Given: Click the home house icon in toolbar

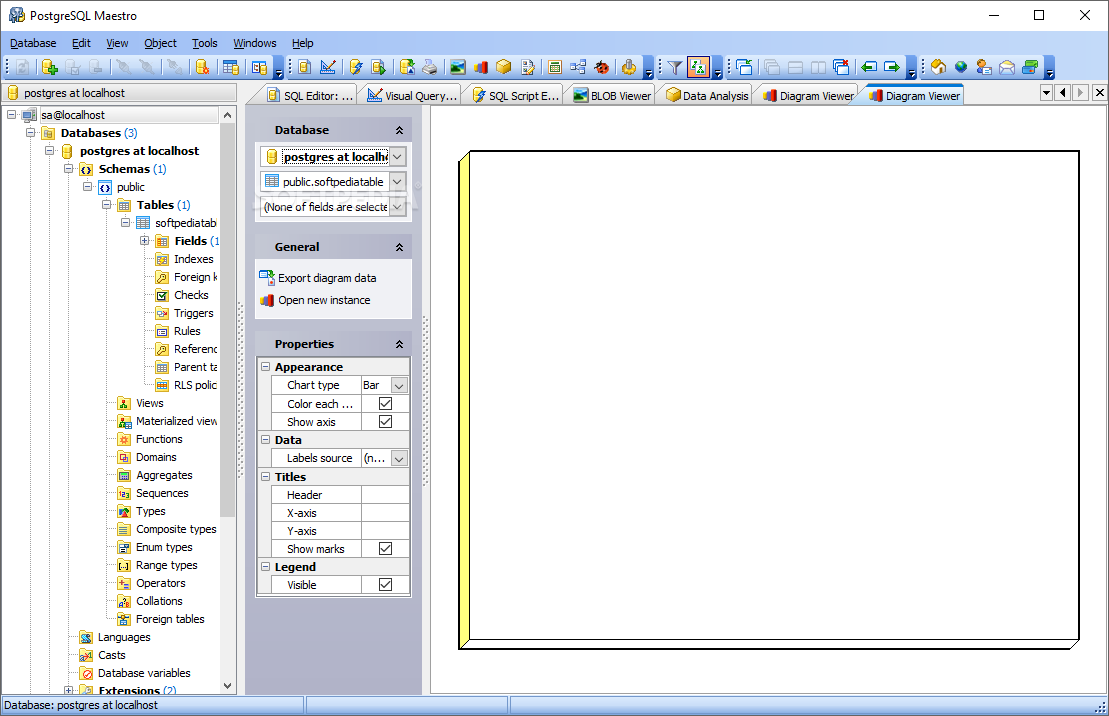Looking at the screenshot, I should pos(939,67).
